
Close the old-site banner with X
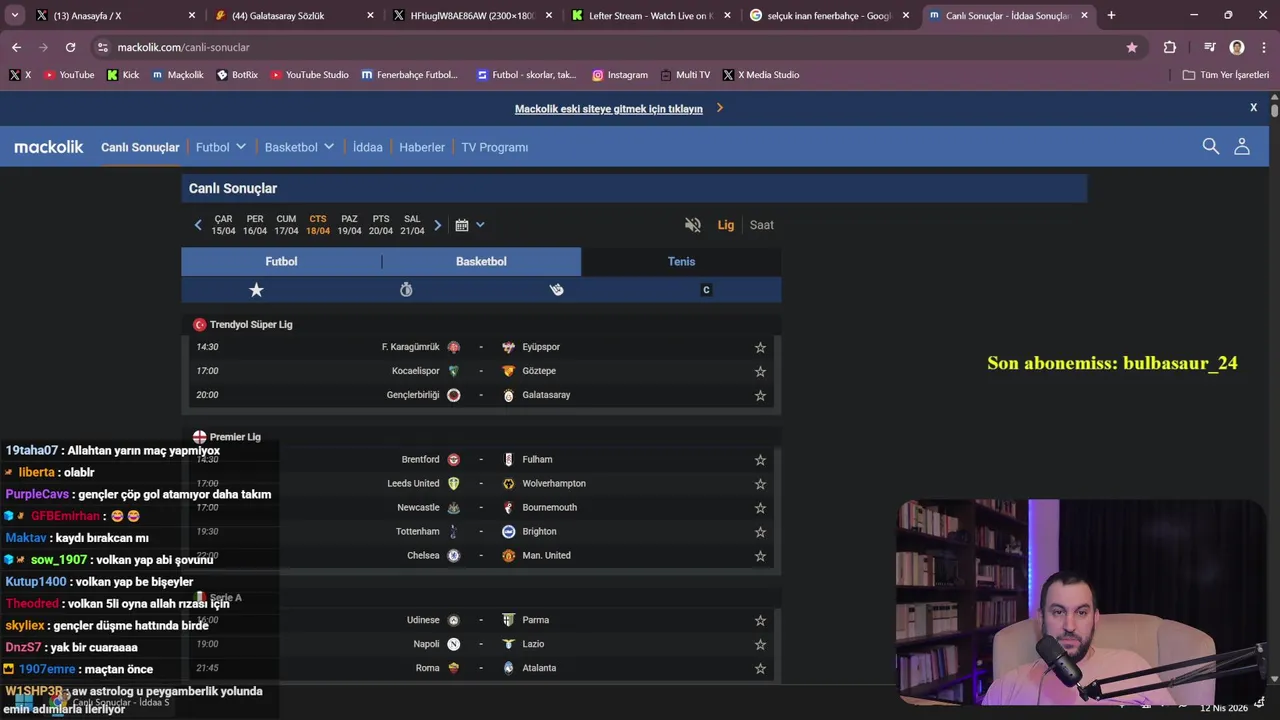click(x=1253, y=107)
